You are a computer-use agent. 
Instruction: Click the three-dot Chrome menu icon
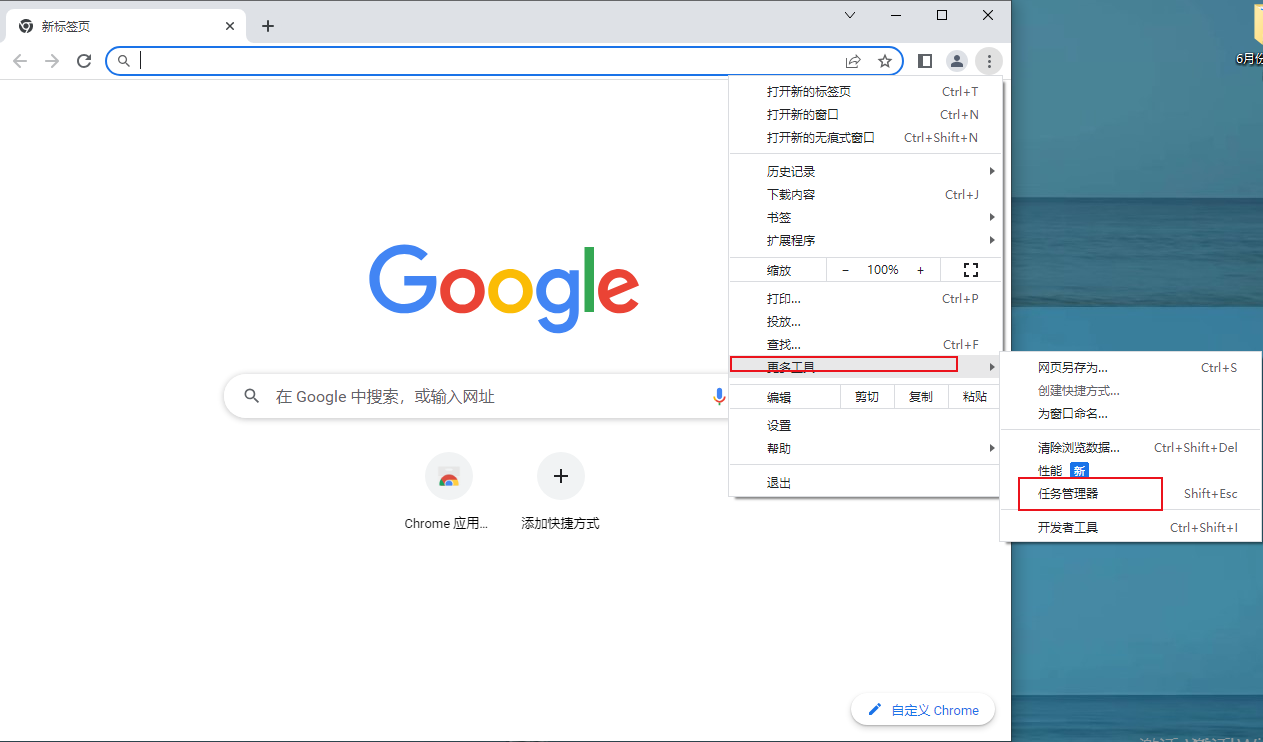click(x=989, y=61)
